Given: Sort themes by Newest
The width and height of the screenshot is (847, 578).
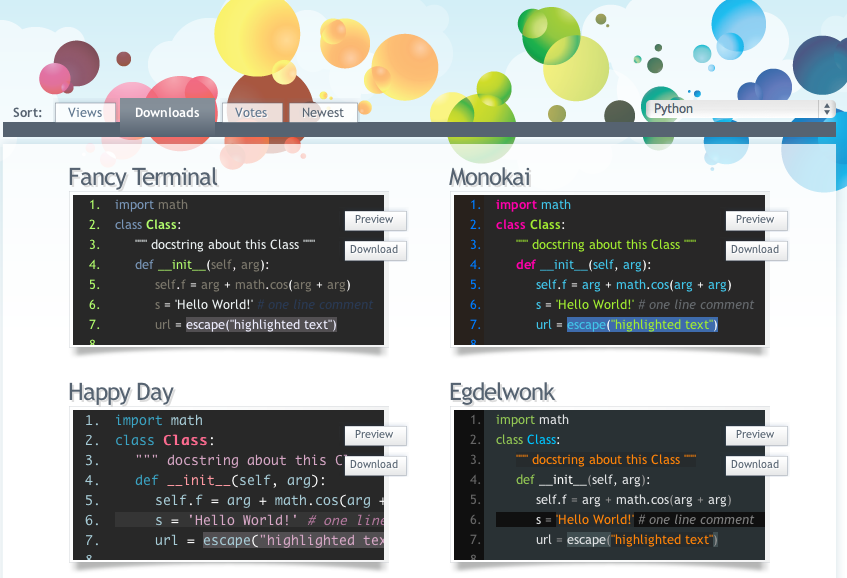Looking at the screenshot, I should 322,112.
